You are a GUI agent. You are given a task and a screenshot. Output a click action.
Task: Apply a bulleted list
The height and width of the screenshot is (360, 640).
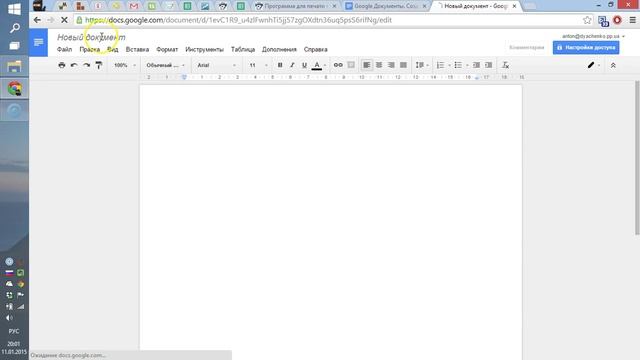pyautogui.click(x=458, y=65)
